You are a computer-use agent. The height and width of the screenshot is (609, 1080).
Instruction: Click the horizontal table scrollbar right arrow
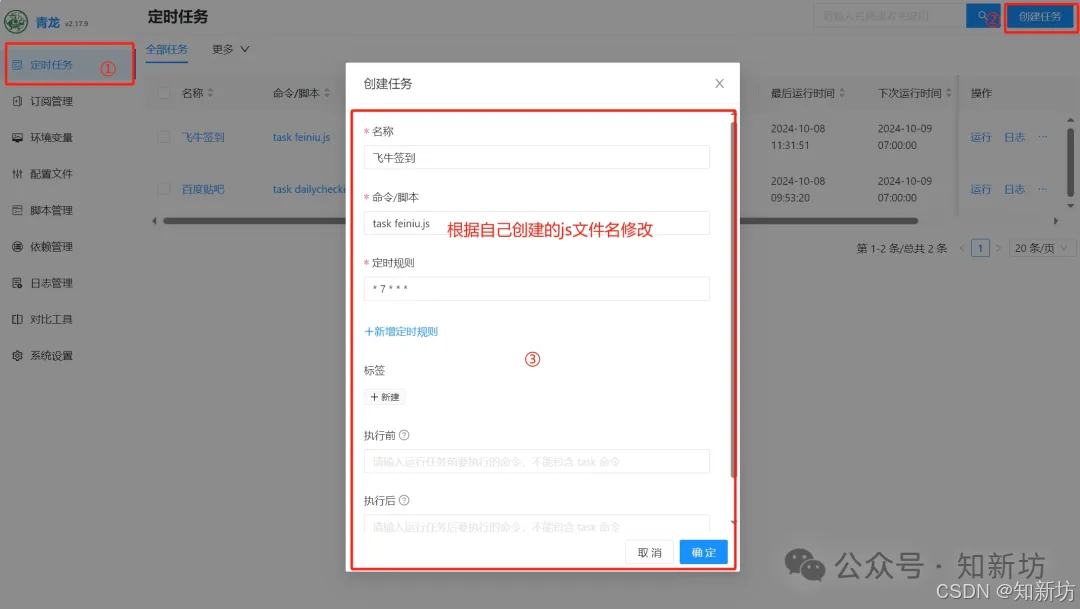point(1056,221)
